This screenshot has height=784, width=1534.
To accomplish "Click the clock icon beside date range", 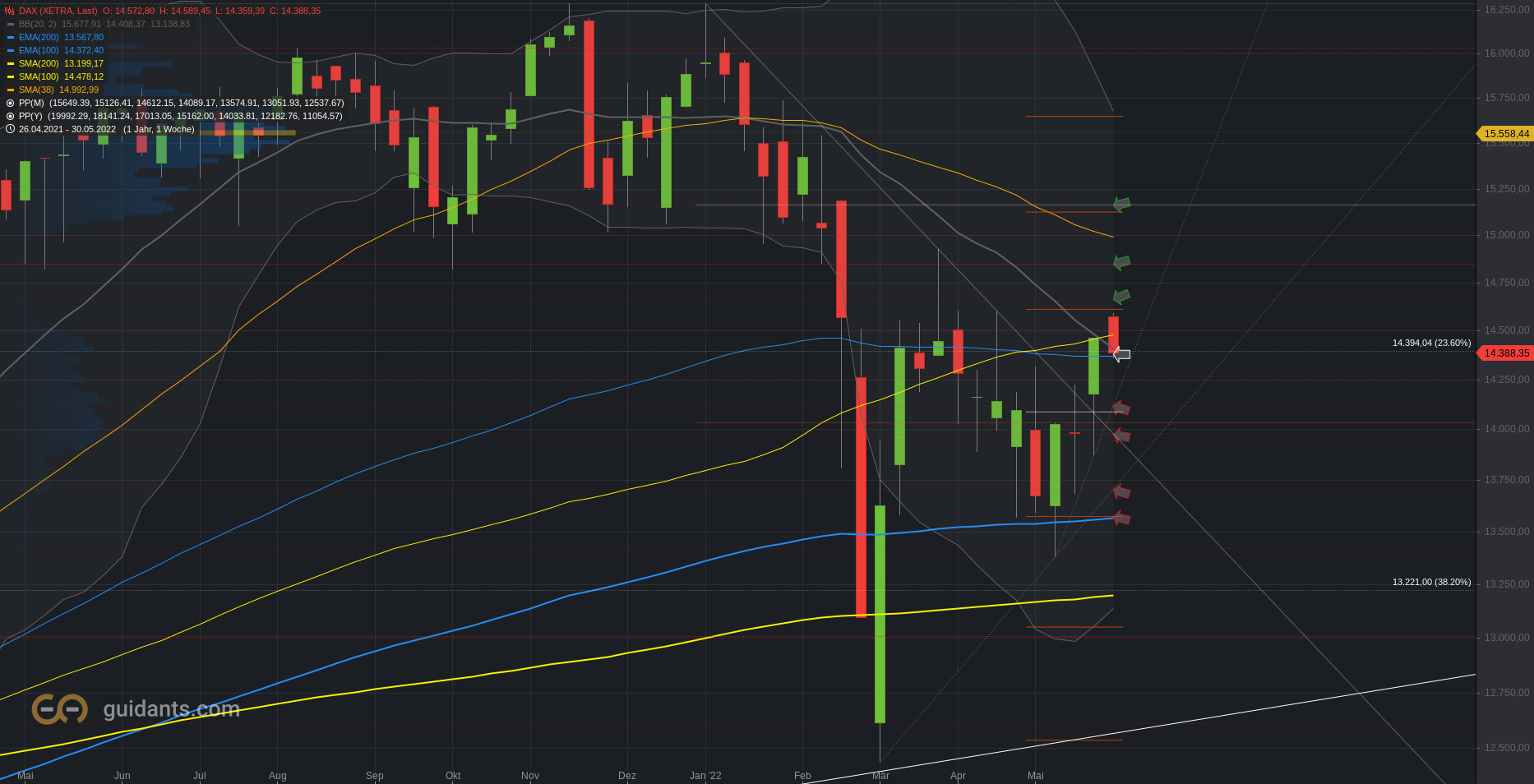I will tap(10, 129).
